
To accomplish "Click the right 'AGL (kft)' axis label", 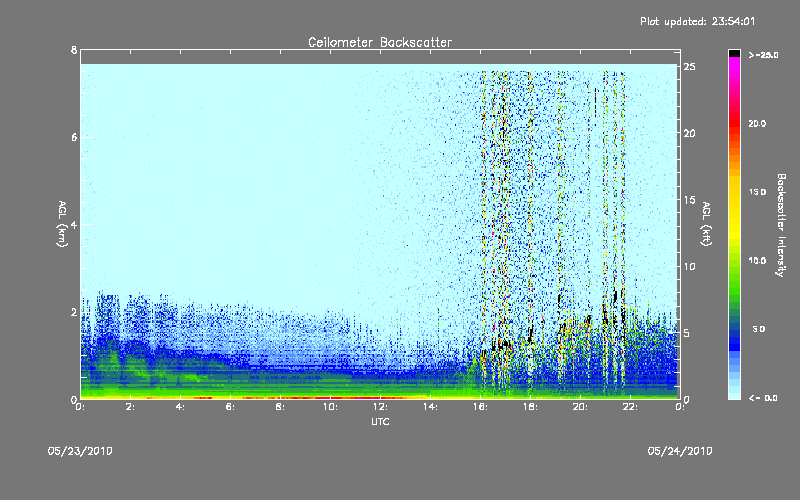I will point(706,224).
